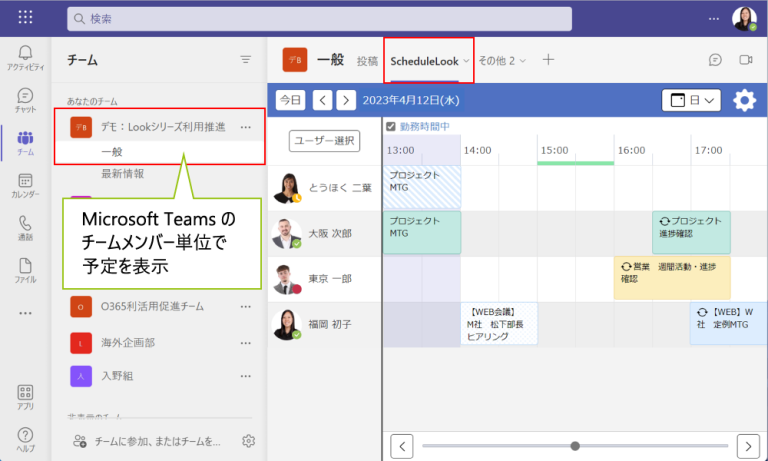Image resolution: width=768 pixels, height=461 pixels.
Task: Open the 日 view dropdown
Action: pyautogui.click(x=691, y=100)
